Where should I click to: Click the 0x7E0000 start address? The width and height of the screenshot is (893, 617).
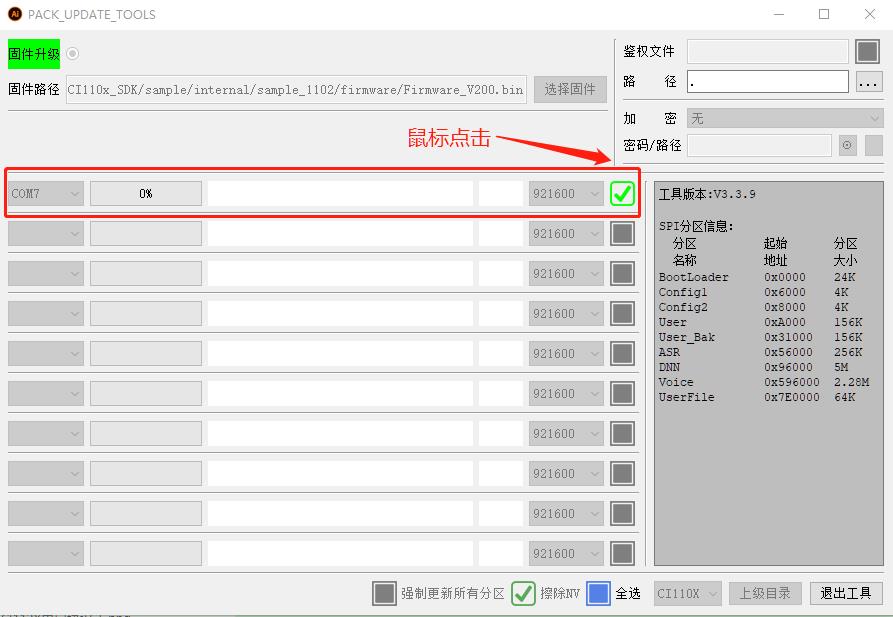tap(792, 397)
